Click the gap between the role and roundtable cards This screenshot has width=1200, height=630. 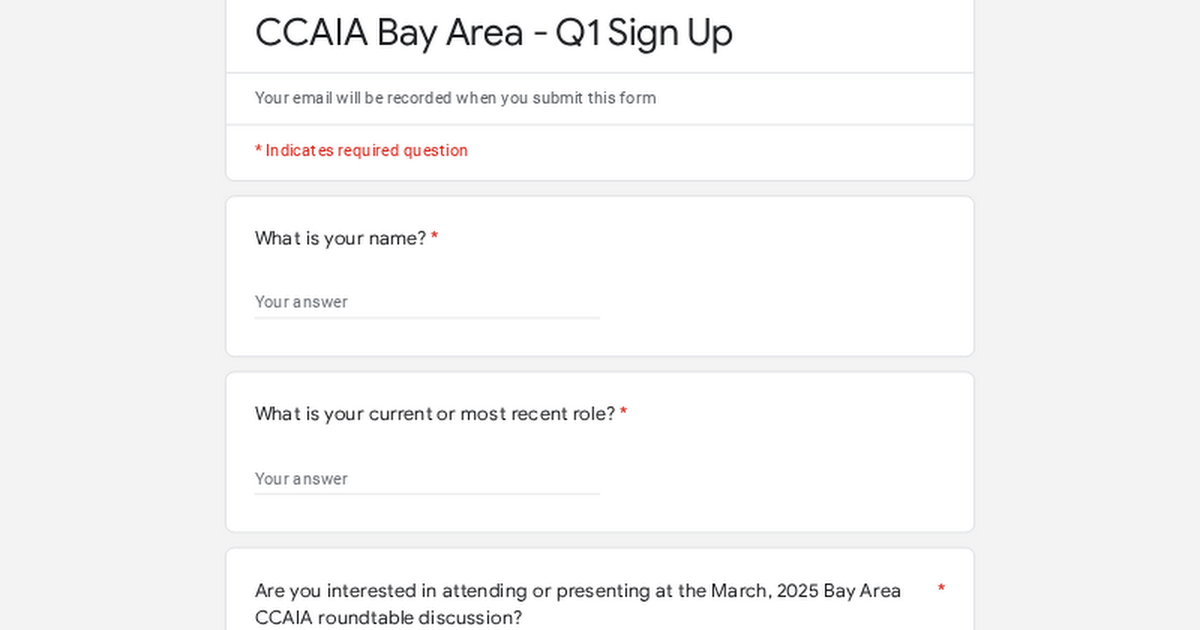pos(600,540)
